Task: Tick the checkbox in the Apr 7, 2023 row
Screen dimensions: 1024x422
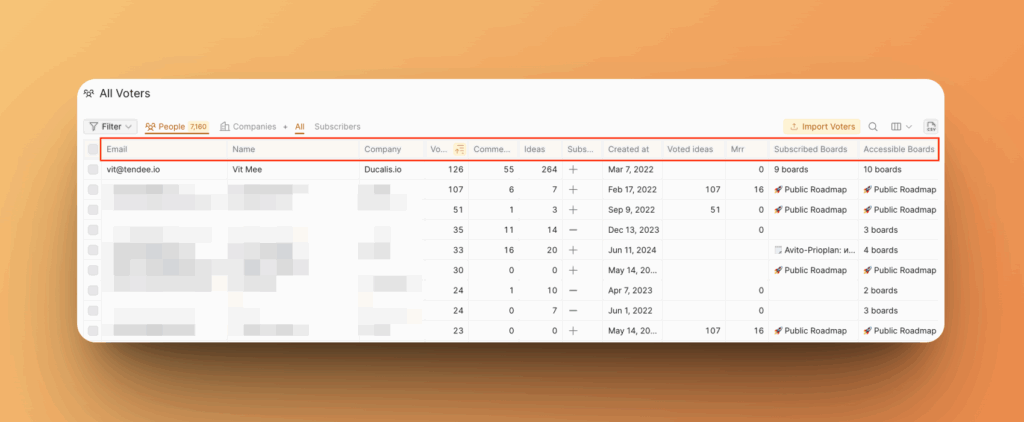Action: coord(93,291)
